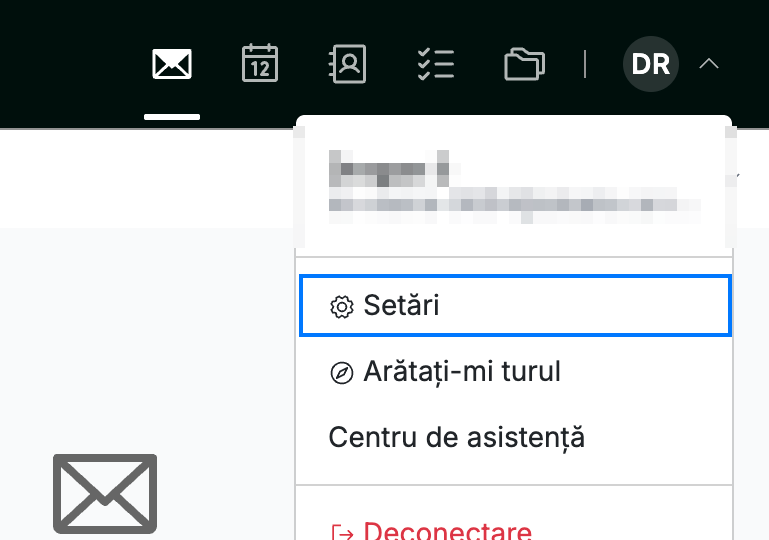769x540 pixels.
Task: Click the blurred account name in the menu
Action: (389, 169)
